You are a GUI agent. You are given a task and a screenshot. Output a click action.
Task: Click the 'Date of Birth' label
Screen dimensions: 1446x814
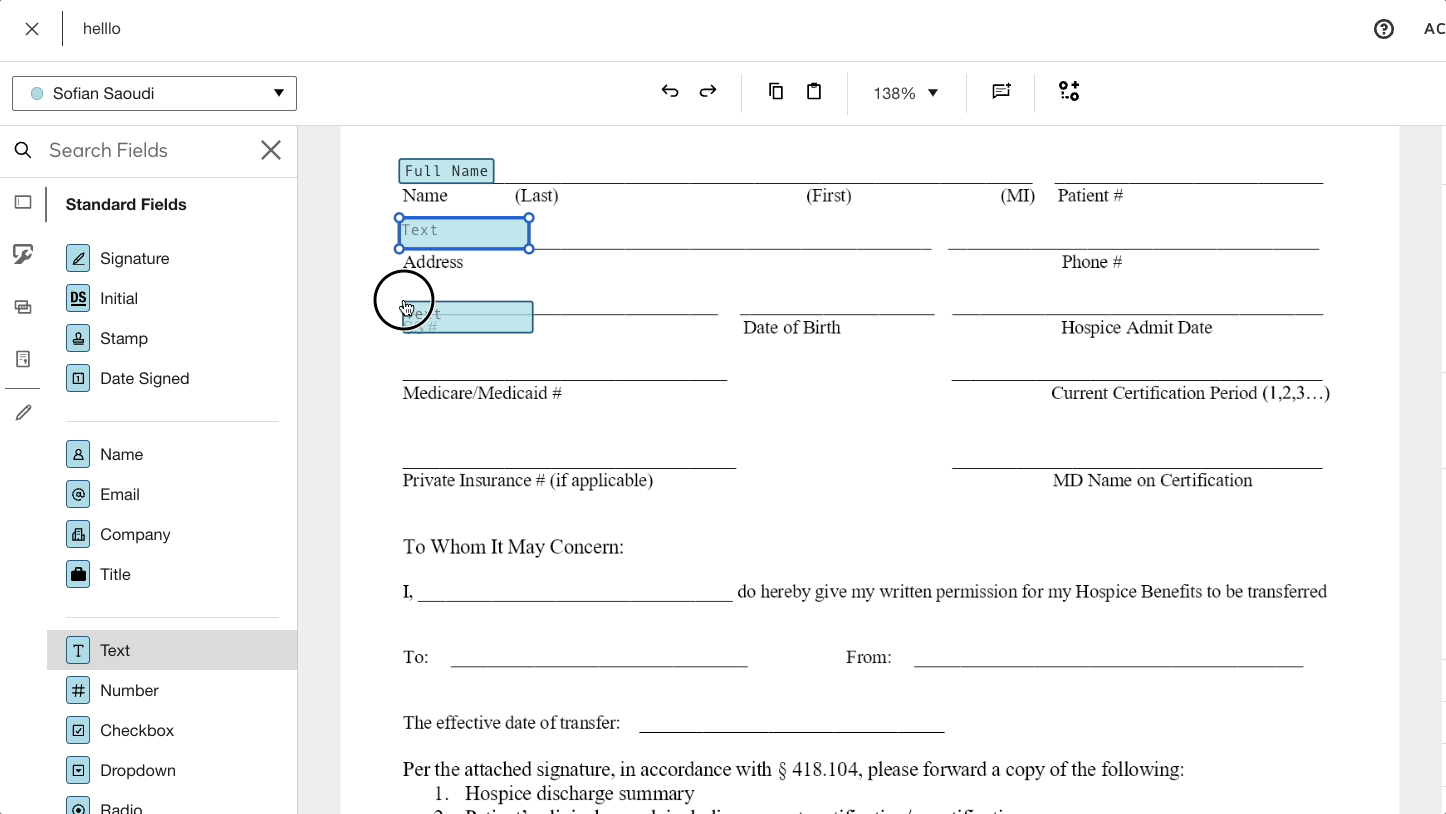click(792, 328)
